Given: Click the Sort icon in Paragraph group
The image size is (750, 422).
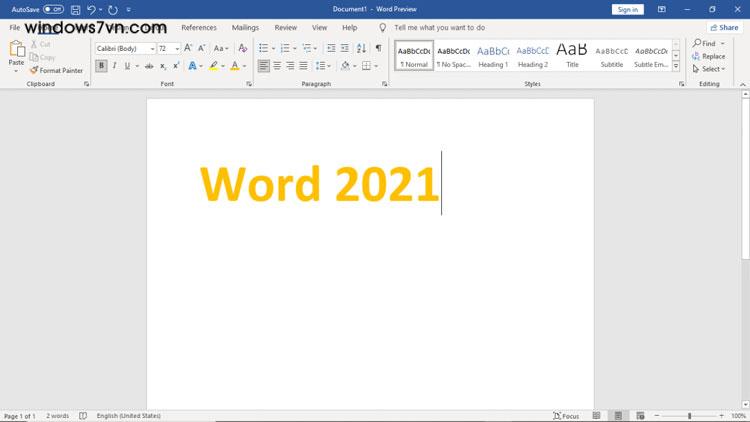Looking at the screenshot, I should 362,48.
